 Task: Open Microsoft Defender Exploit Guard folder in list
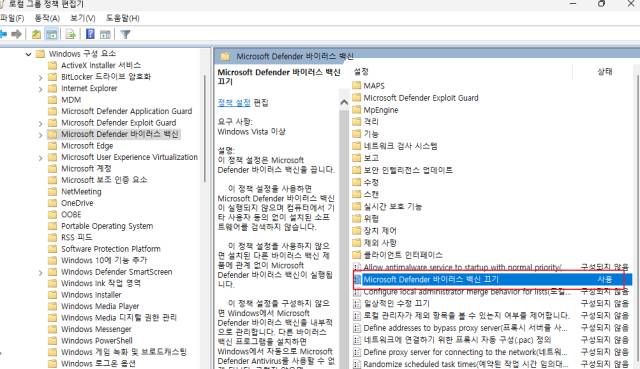pos(421,98)
